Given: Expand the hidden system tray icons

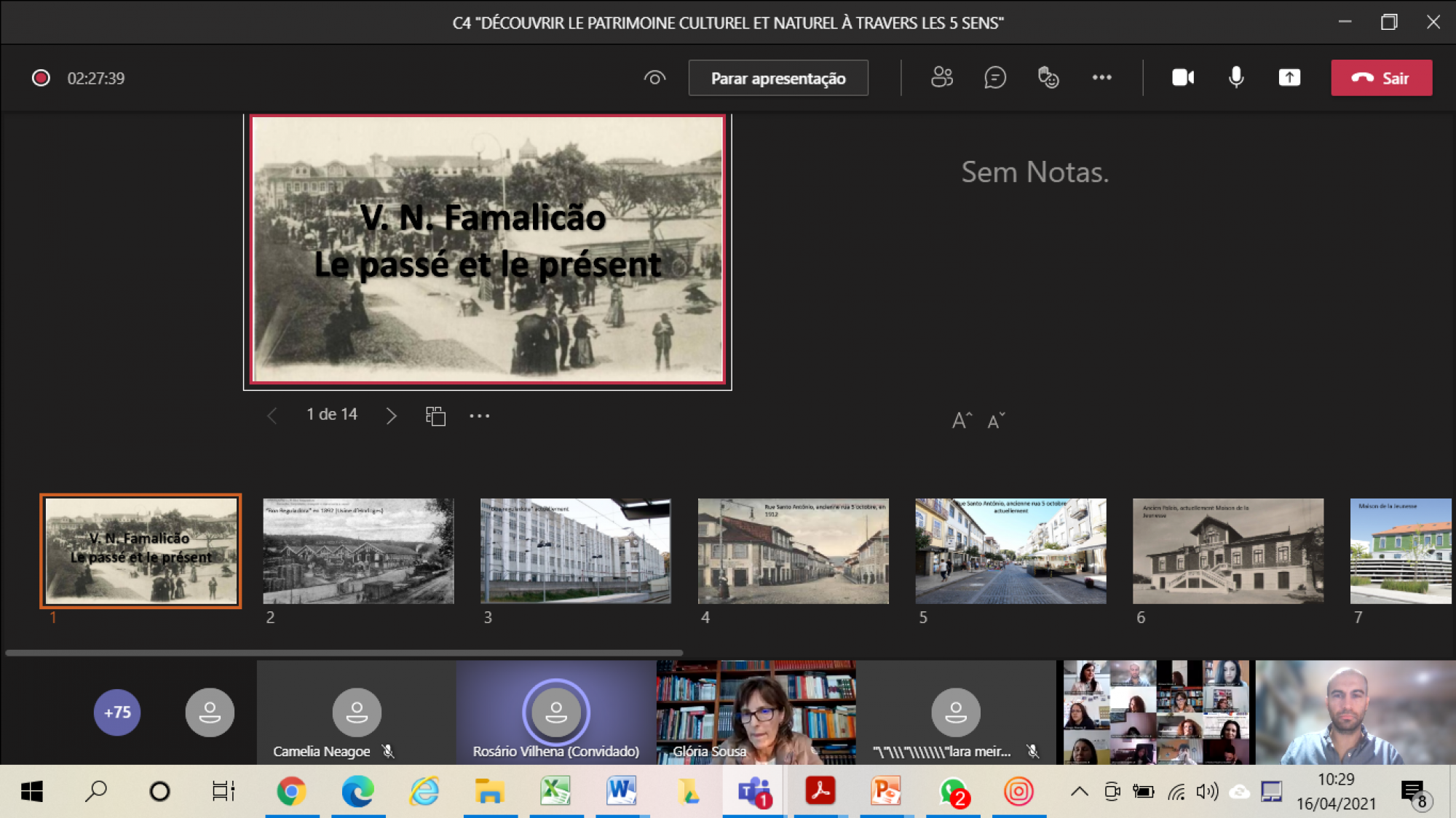Looking at the screenshot, I should pyautogui.click(x=1080, y=791).
